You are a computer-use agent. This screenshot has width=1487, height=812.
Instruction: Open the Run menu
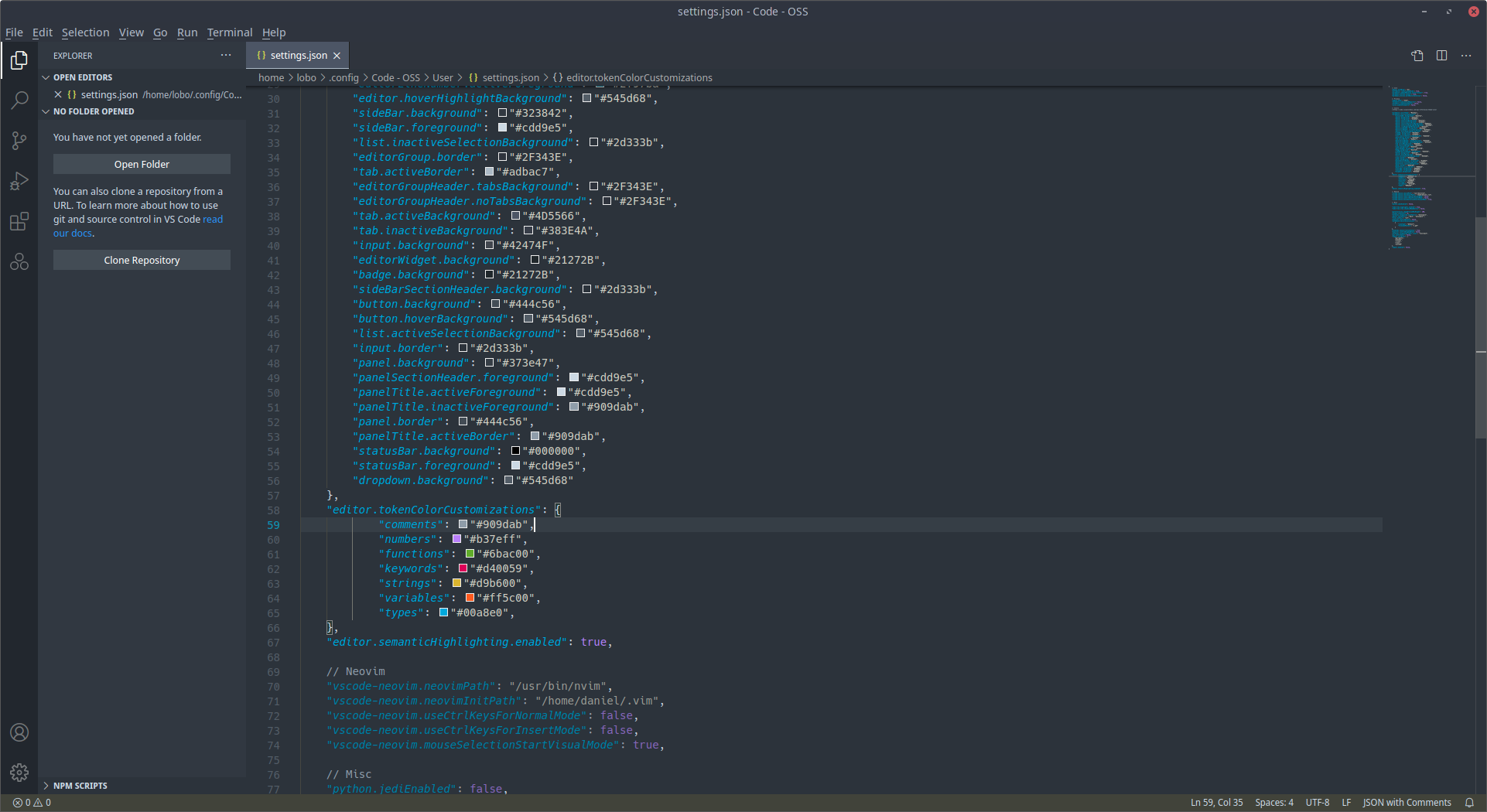[x=187, y=32]
